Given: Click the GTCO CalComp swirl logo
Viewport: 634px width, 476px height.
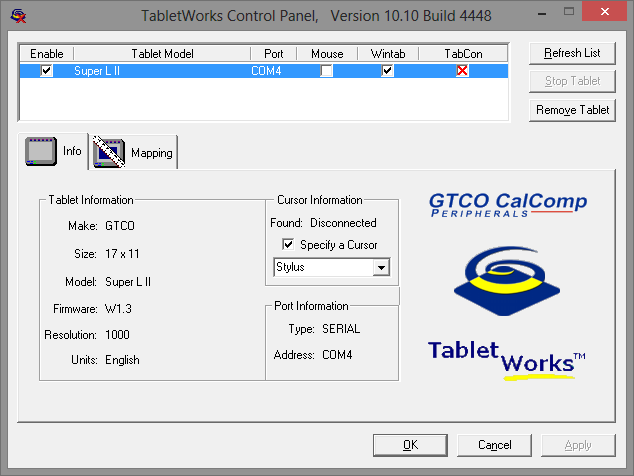Looking at the screenshot, I should click(505, 280).
